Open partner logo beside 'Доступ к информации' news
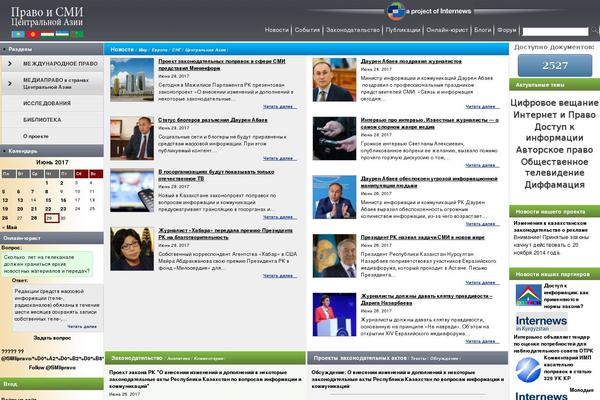This screenshot has width=600, height=400. point(528,295)
